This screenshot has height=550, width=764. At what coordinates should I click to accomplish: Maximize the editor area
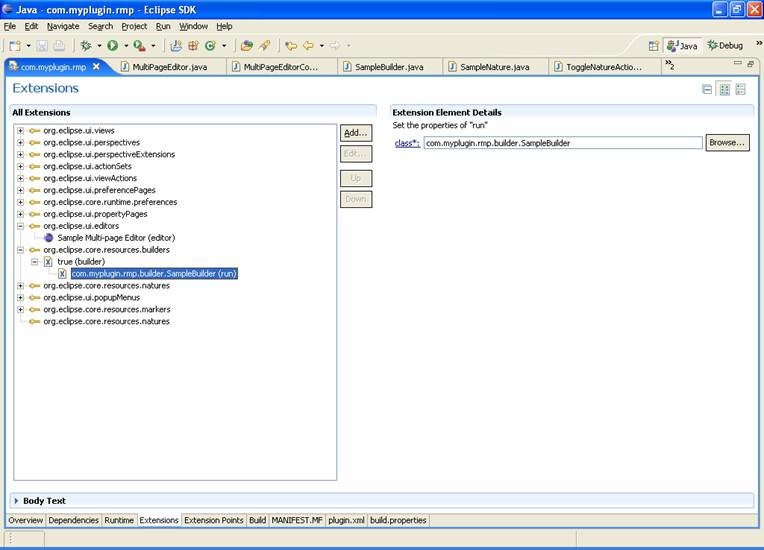click(x=750, y=63)
